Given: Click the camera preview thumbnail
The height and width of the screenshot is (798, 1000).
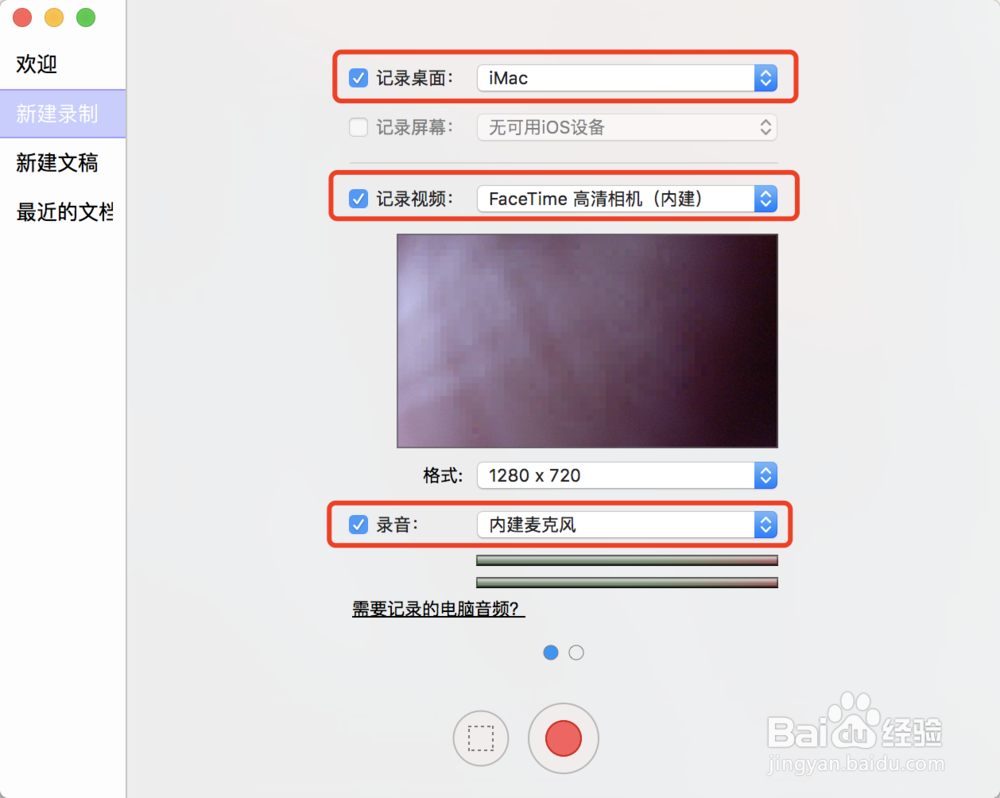Looking at the screenshot, I should (587, 340).
